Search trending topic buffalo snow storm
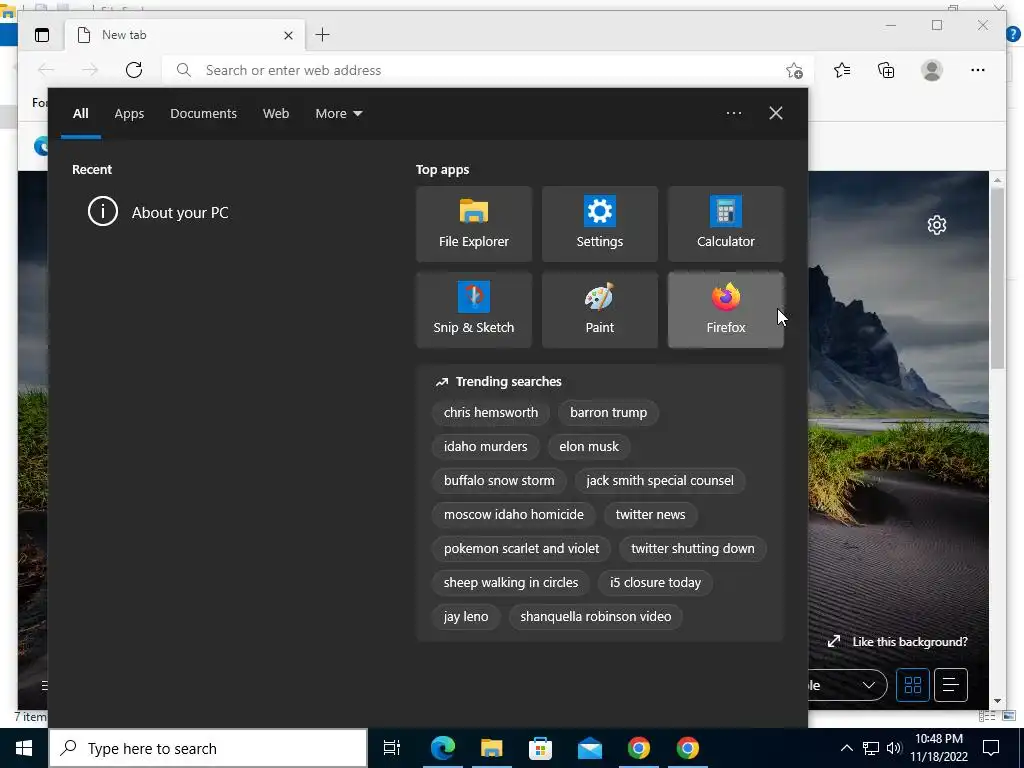The image size is (1024, 768). (499, 481)
